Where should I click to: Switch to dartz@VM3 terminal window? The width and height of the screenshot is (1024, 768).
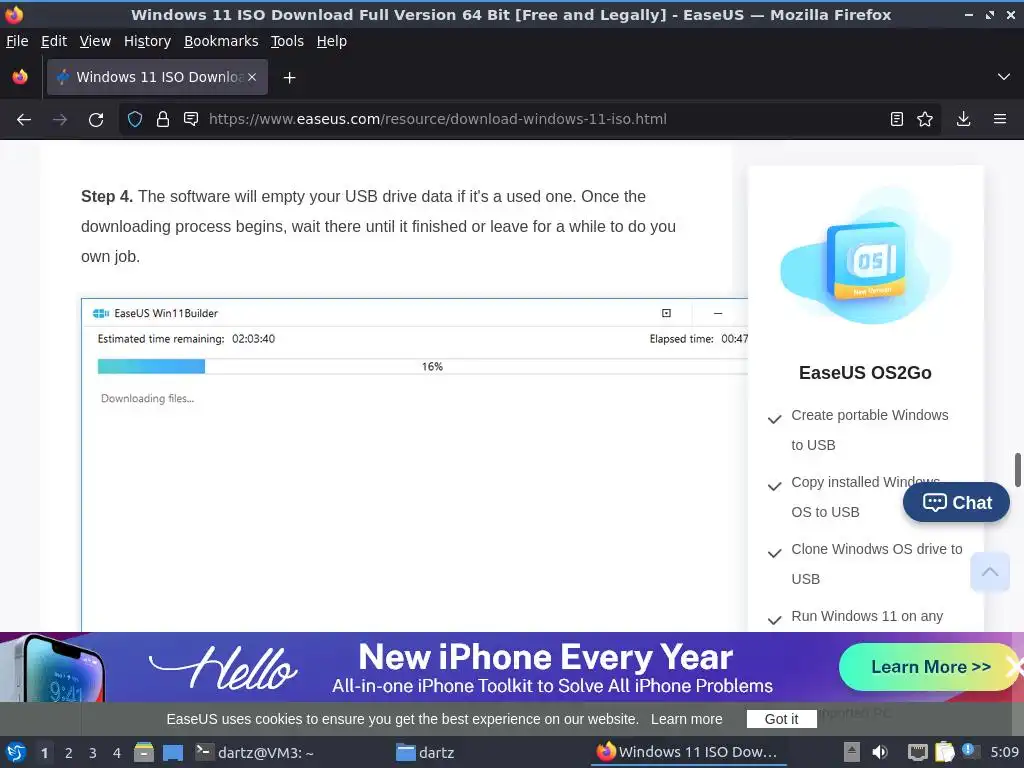tap(256, 752)
